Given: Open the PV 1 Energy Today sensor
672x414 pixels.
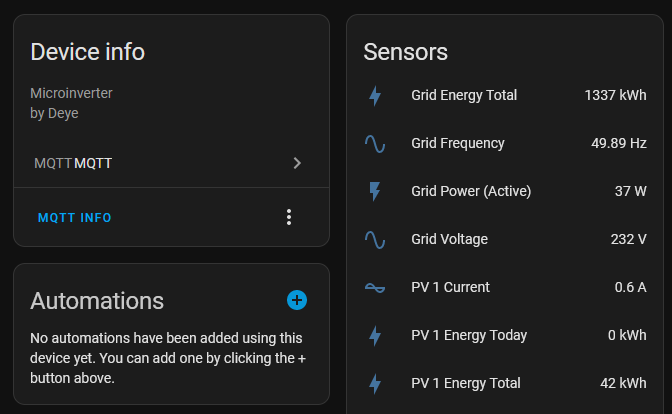Looking at the screenshot, I should [505, 335].
